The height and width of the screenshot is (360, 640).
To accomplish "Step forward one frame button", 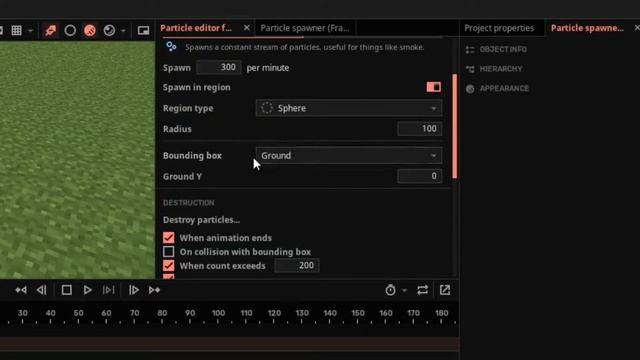I will pyautogui.click(x=133, y=290).
